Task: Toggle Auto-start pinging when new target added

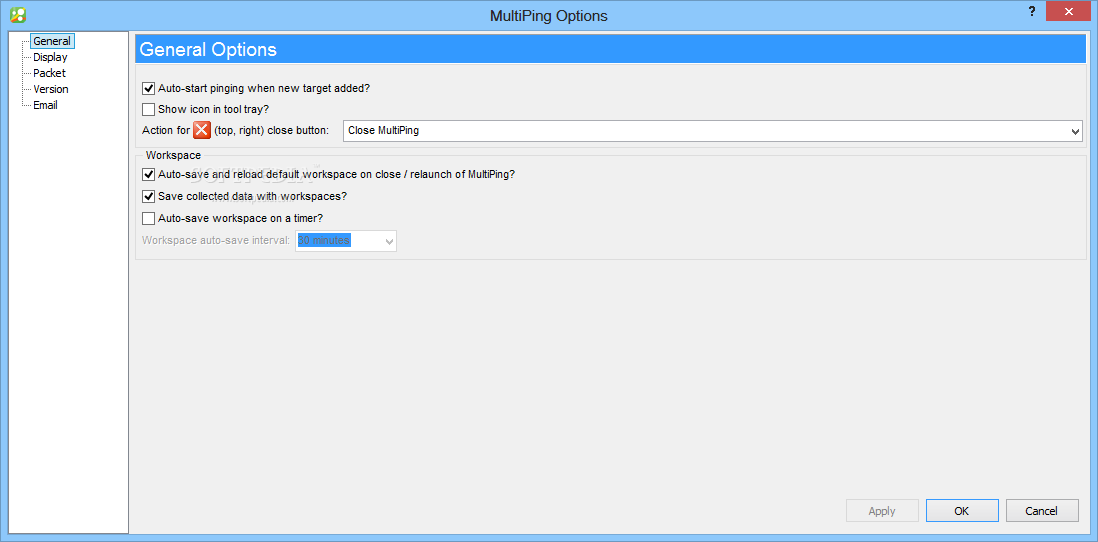Action: click(x=148, y=89)
